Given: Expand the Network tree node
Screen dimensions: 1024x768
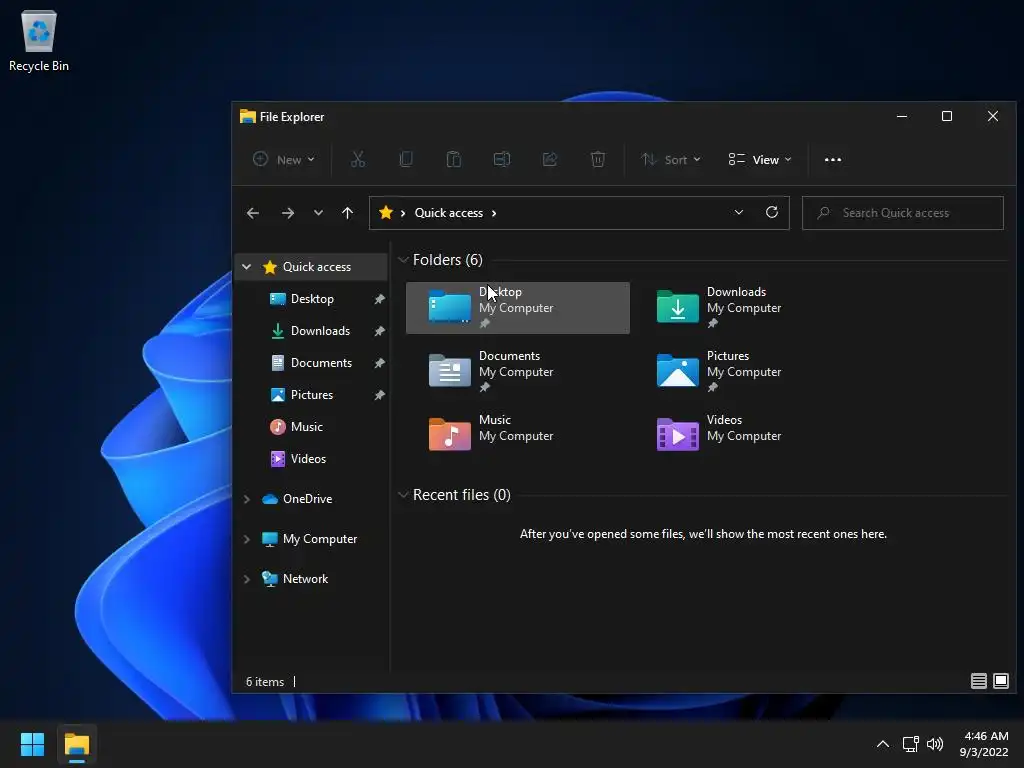Looking at the screenshot, I should (x=246, y=579).
